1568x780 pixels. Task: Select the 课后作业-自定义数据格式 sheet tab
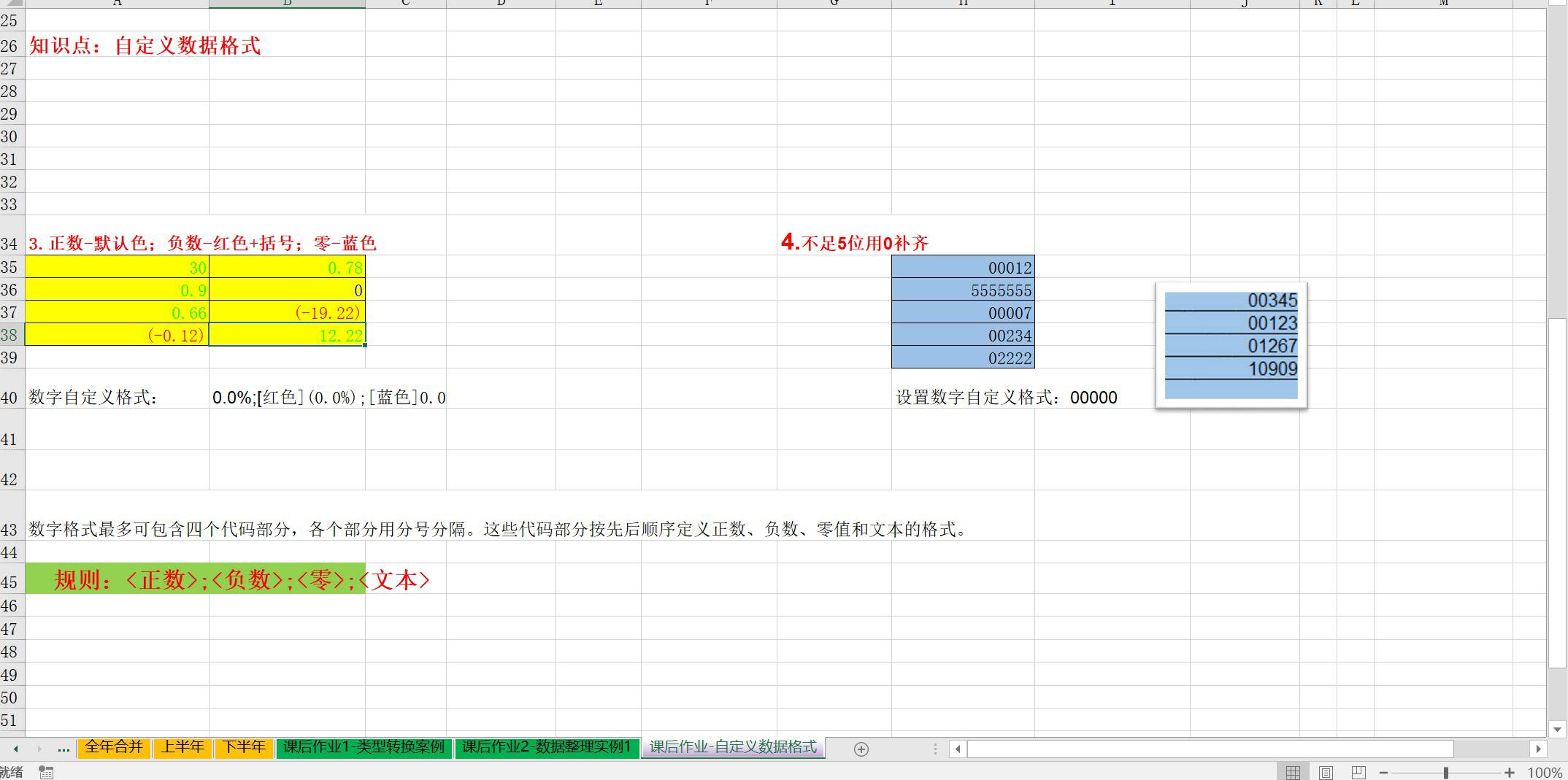(733, 747)
